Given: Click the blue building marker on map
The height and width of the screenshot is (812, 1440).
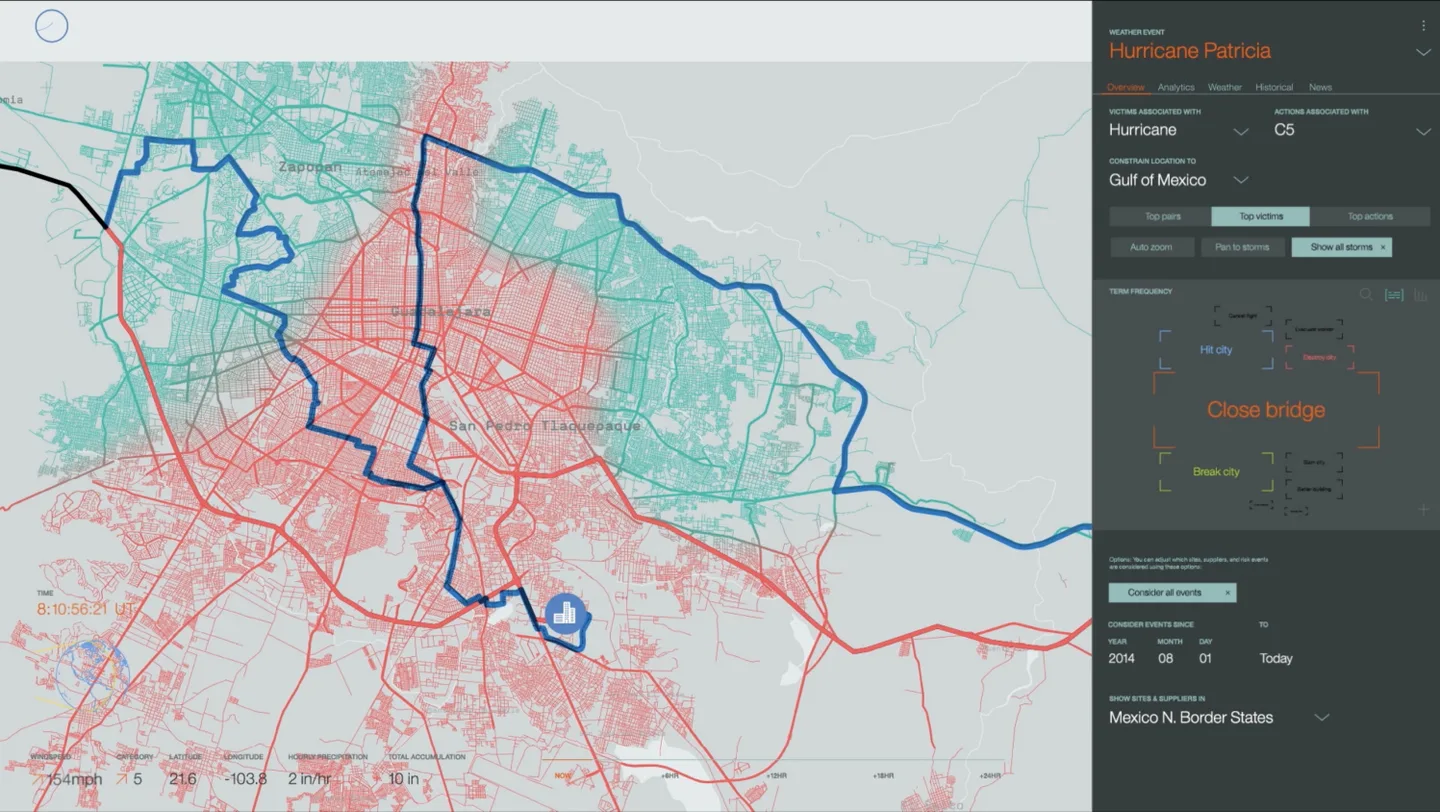Looking at the screenshot, I should (566, 613).
